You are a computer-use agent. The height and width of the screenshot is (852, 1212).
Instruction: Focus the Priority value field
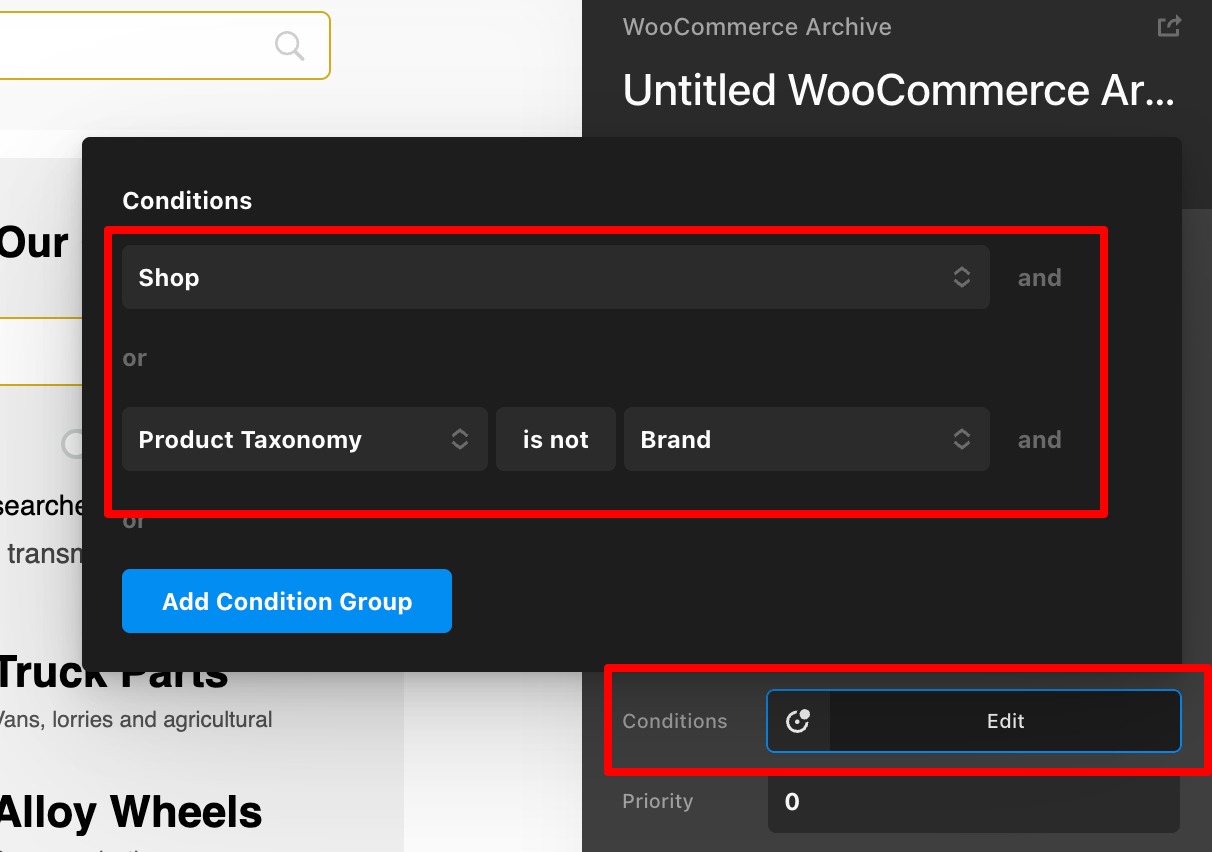pos(974,801)
